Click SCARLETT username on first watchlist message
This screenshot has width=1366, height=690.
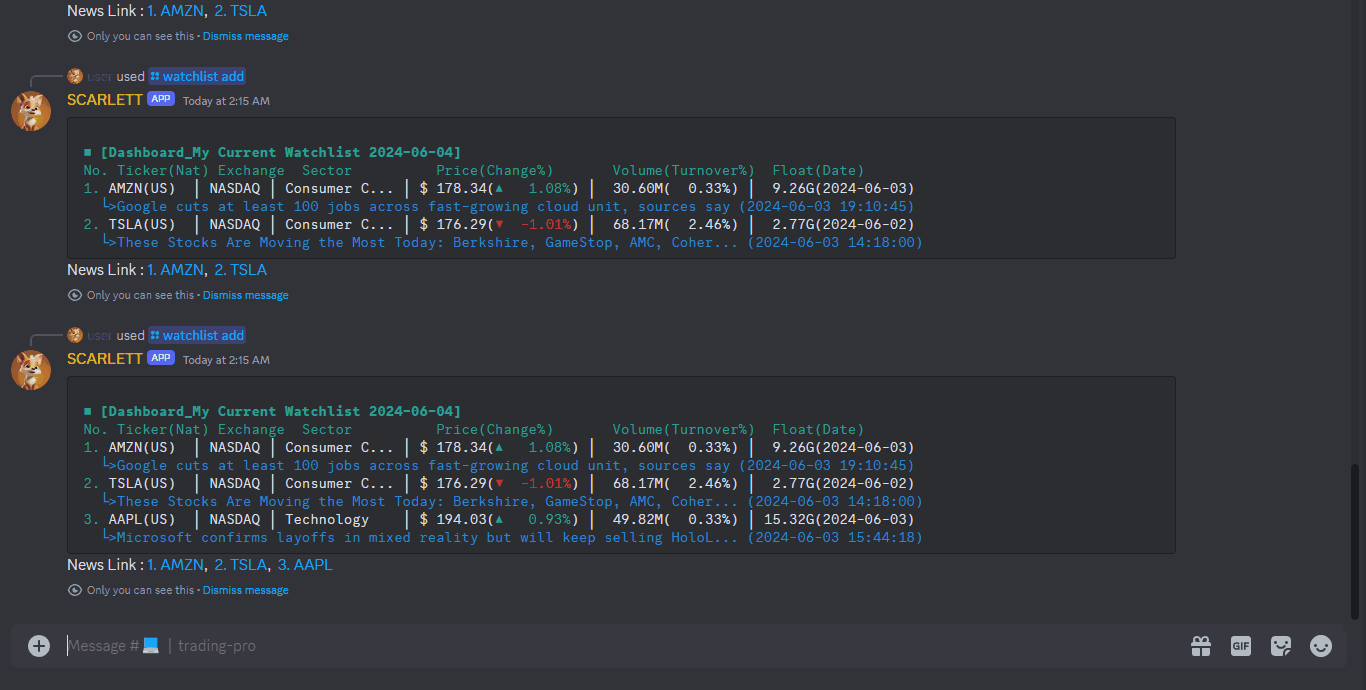click(x=105, y=100)
